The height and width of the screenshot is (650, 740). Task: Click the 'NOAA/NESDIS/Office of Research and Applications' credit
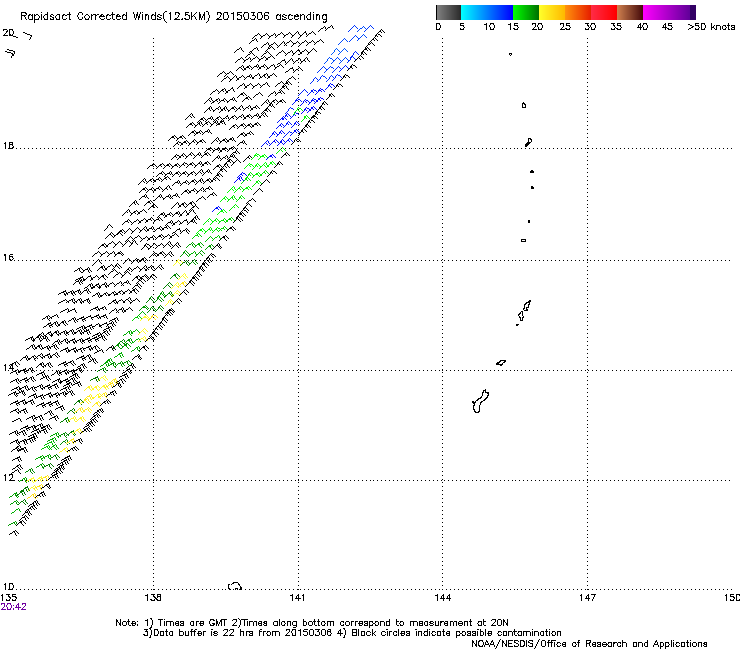click(x=589, y=644)
